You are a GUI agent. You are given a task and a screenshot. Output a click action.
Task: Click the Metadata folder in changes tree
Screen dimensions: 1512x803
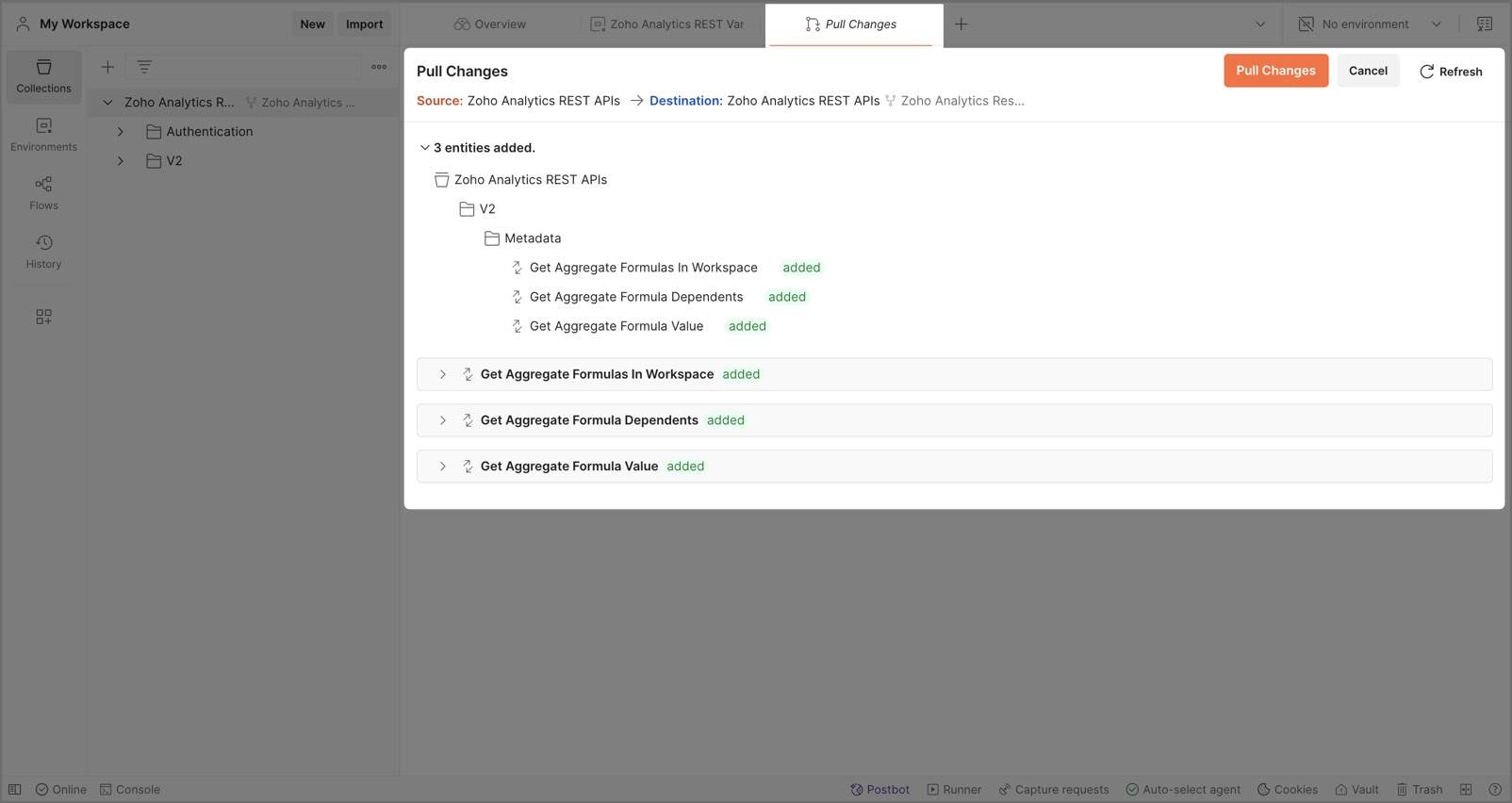point(523,238)
